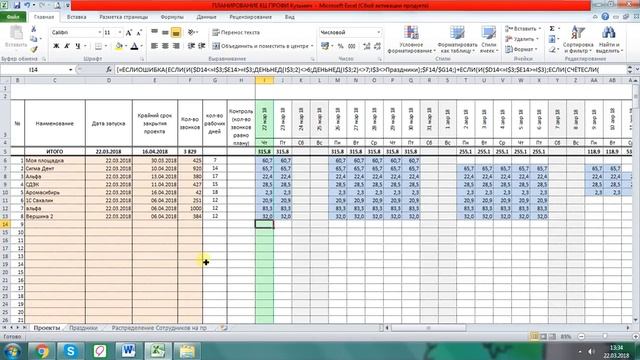640x360 pixels.
Task: Click the Вставить cells button
Action: tap(524, 29)
